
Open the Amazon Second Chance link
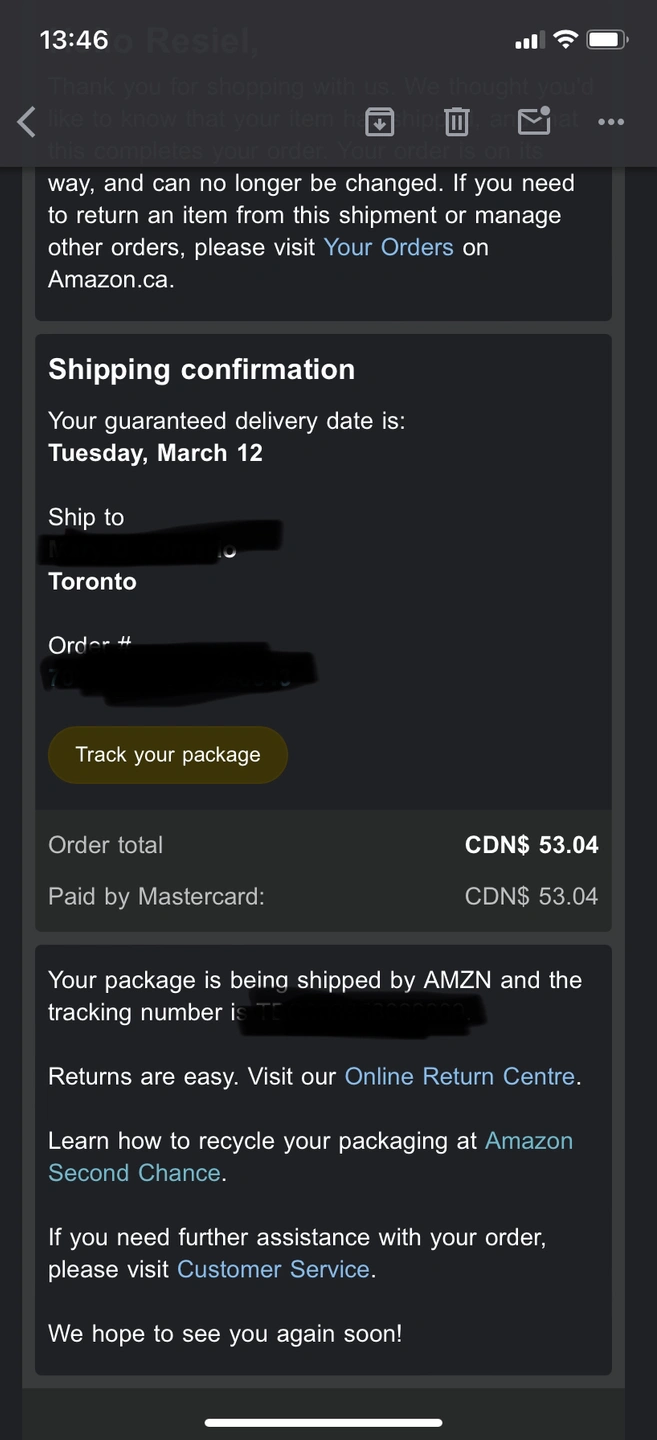pyautogui.click(x=311, y=1157)
